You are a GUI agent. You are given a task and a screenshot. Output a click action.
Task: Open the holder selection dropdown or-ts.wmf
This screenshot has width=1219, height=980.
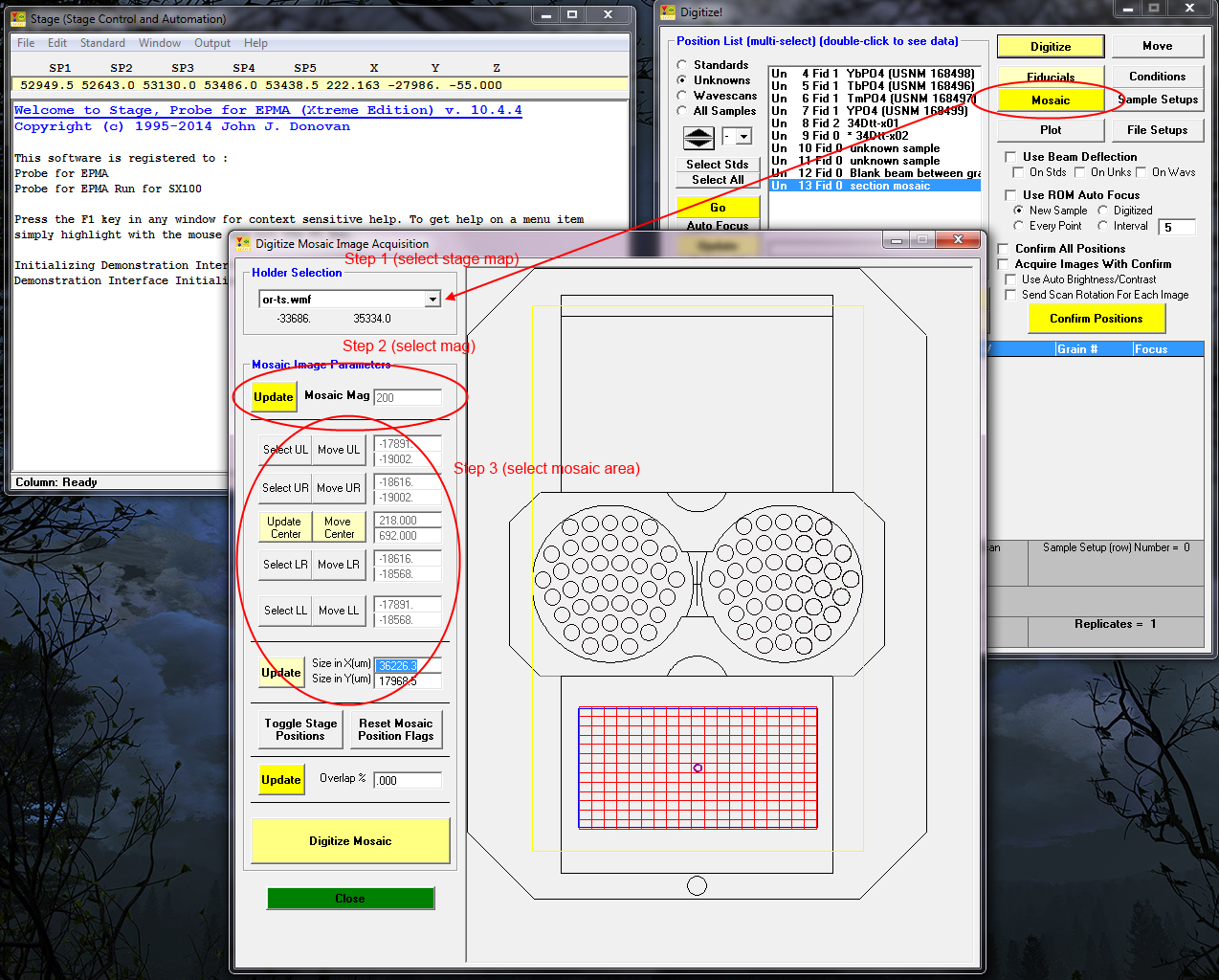click(x=432, y=300)
